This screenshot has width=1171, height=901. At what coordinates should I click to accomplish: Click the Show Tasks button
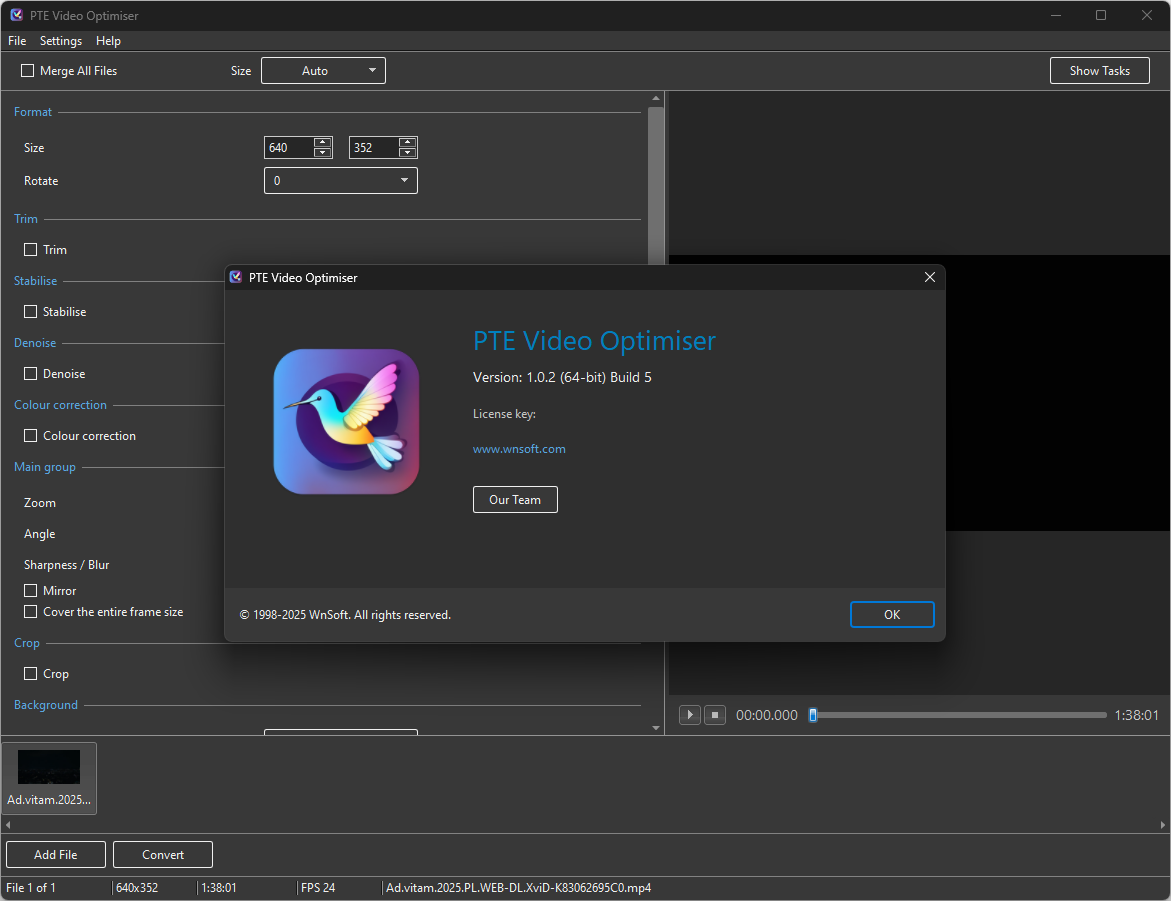click(x=1099, y=70)
